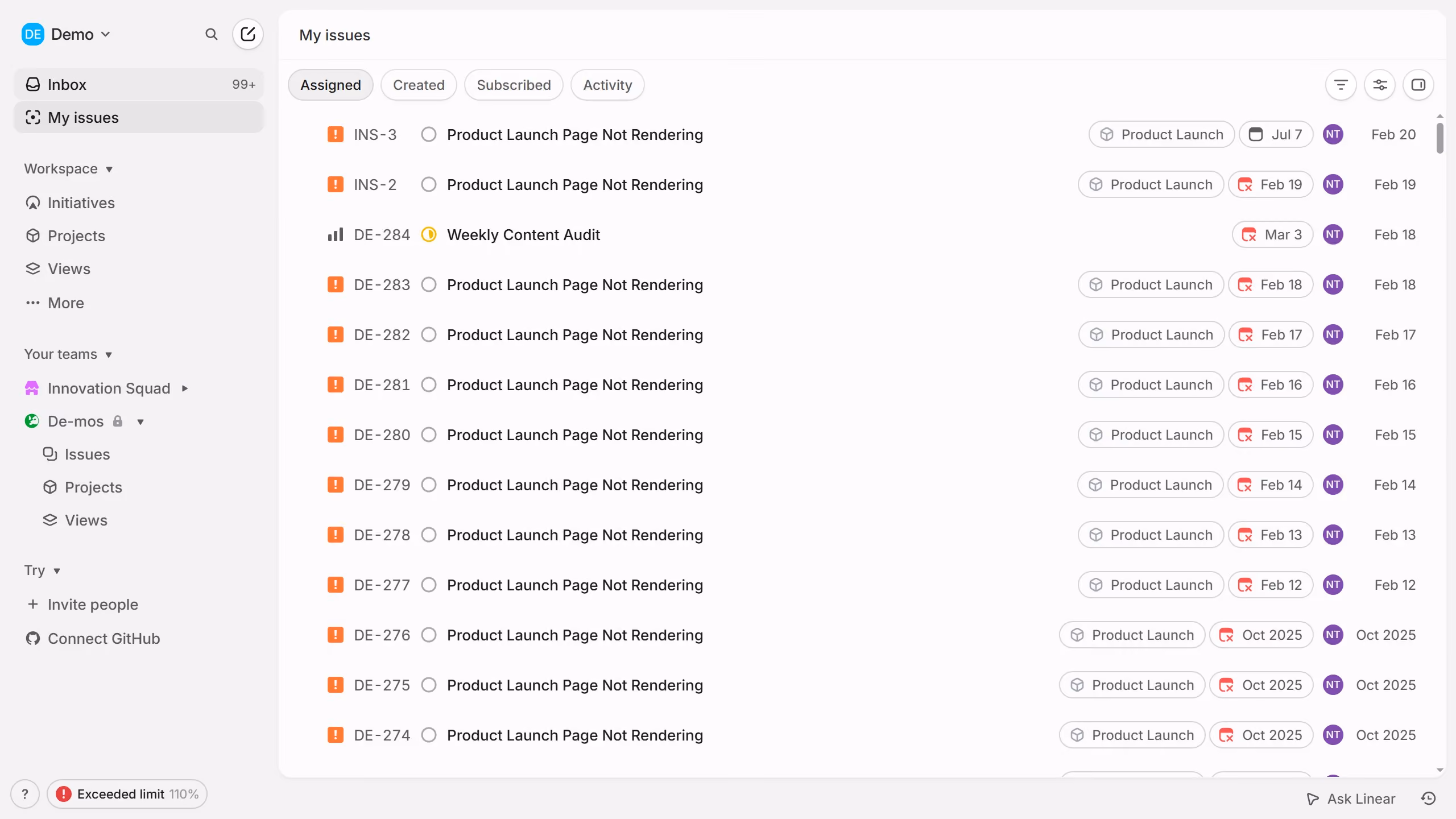This screenshot has height=819, width=1456.
Task: Click the medium priority bars icon of DE-284
Action: (336, 235)
